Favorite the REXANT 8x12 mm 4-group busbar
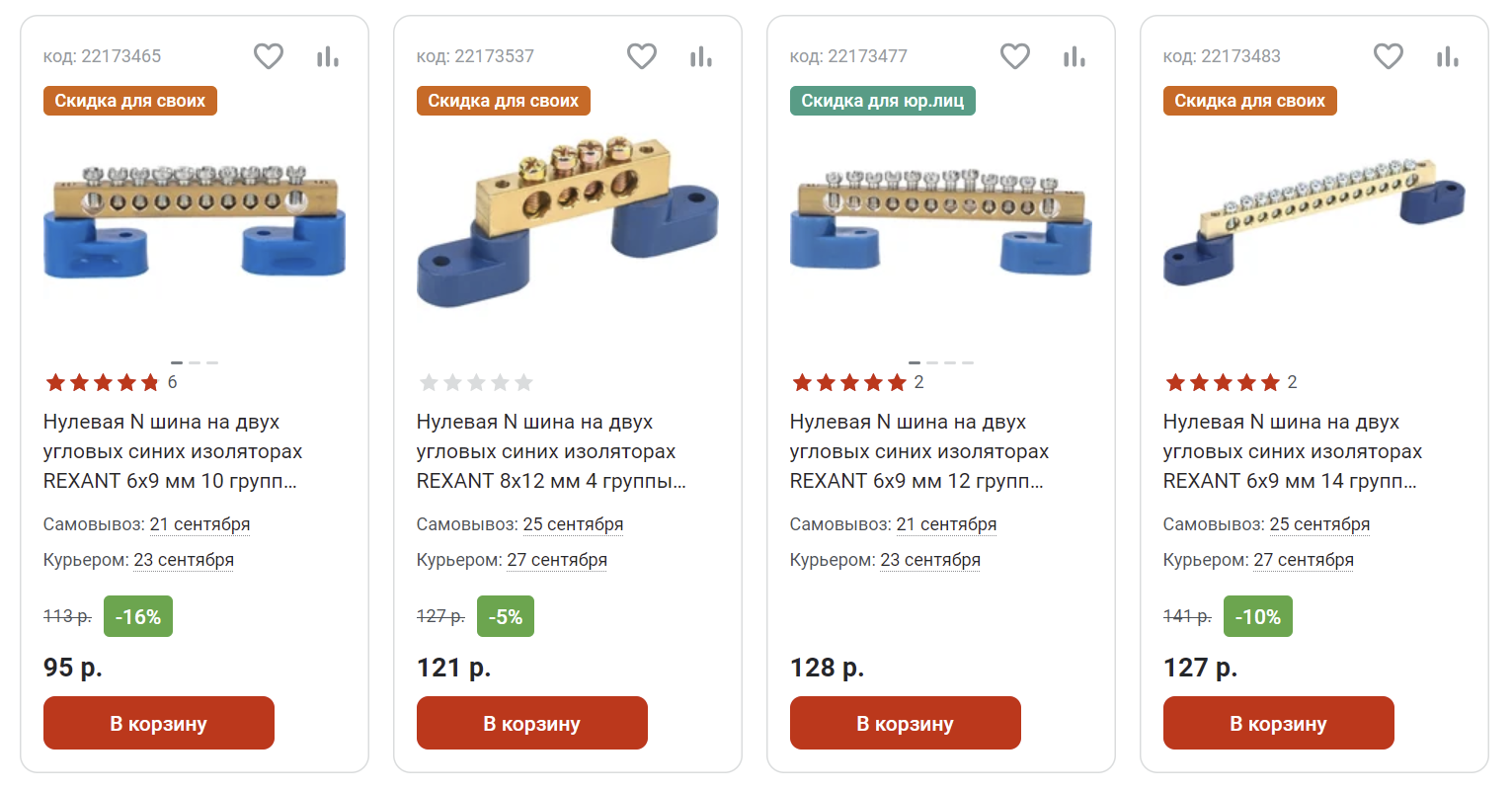 (642, 56)
